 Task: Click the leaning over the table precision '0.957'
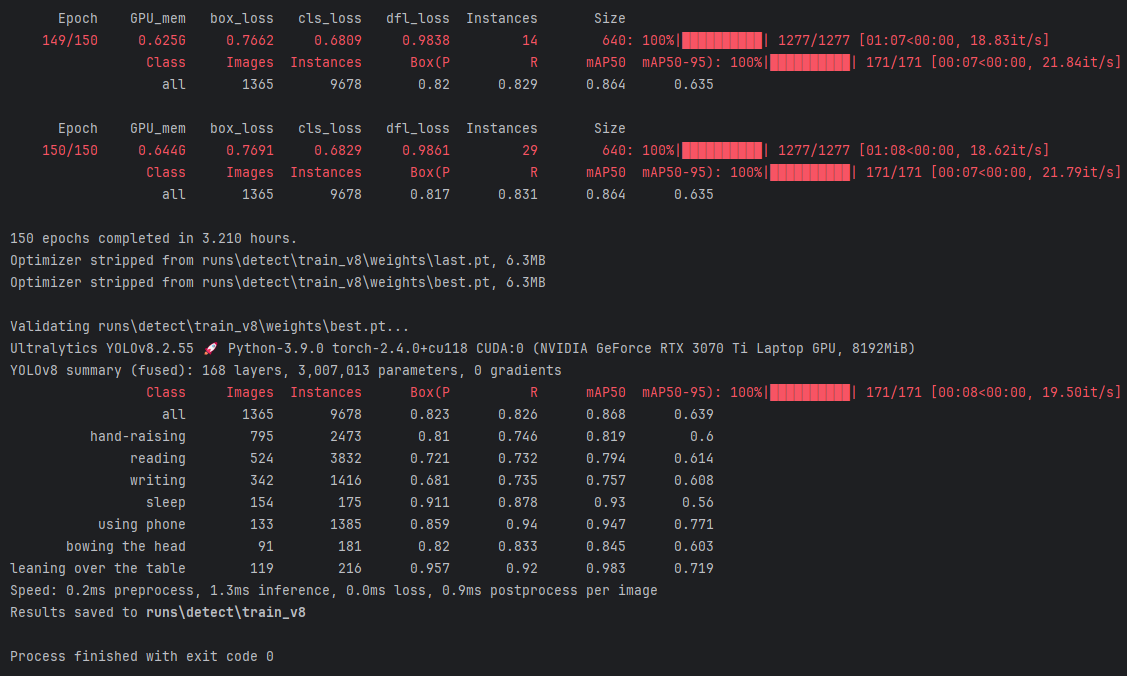[430, 568]
